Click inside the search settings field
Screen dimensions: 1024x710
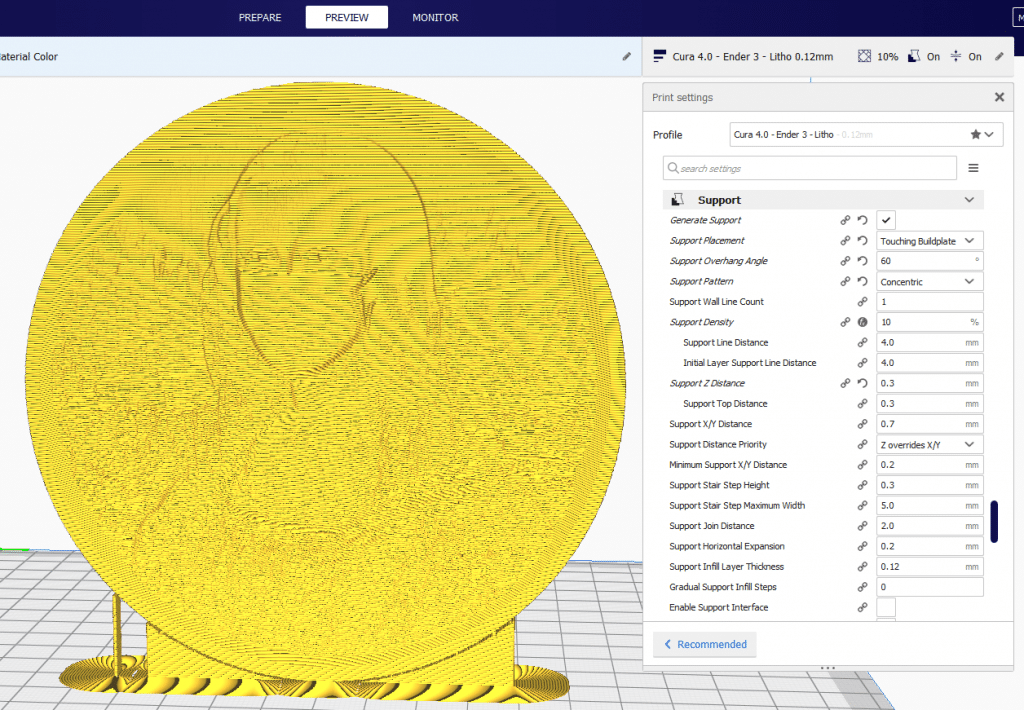(808, 167)
